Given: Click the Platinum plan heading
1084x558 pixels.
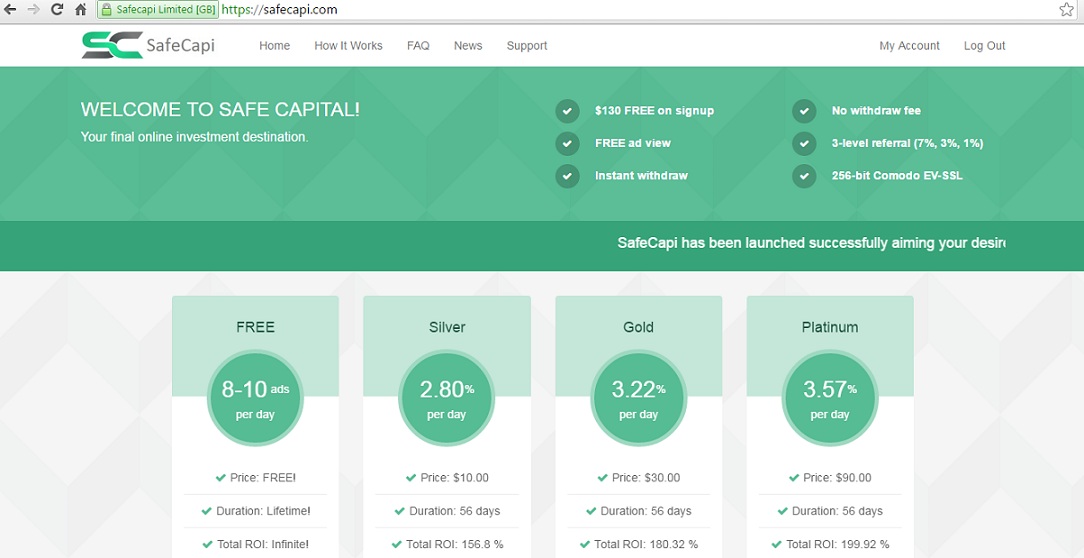Looking at the screenshot, I should [x=830, y=327].
